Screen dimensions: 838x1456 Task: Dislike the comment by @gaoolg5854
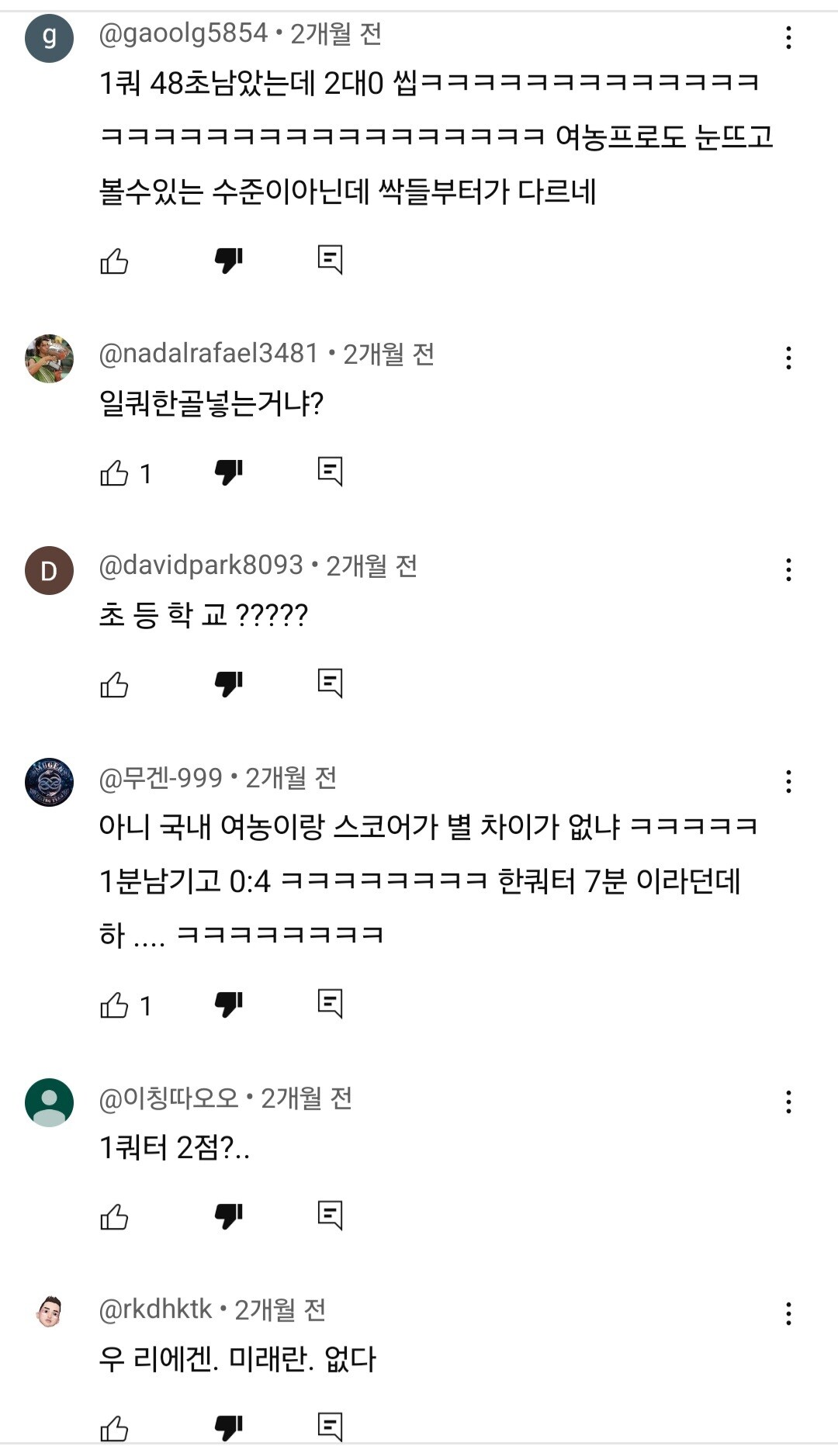[229, 261]
